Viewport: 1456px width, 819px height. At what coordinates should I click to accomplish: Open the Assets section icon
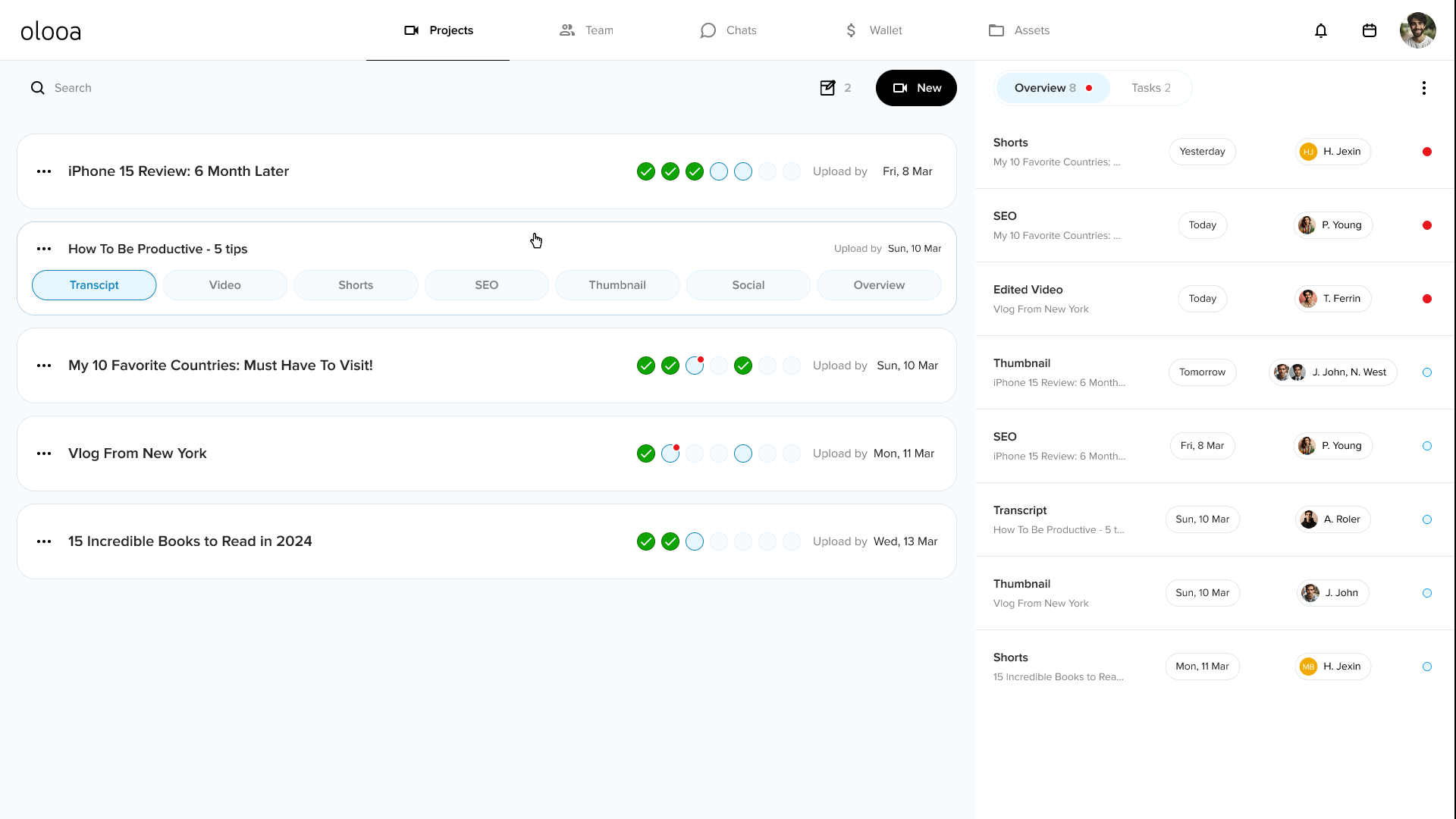(x=996, y=30)
